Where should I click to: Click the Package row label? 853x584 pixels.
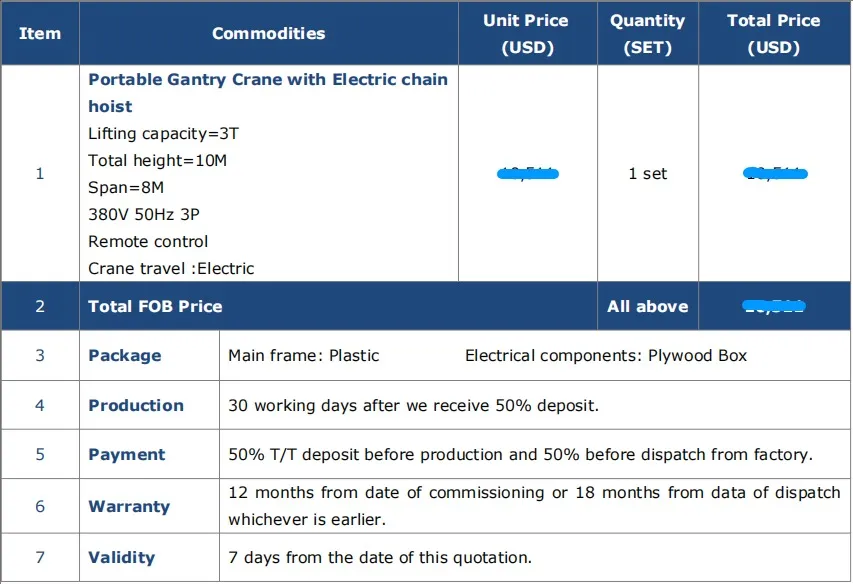click(124, 355)
